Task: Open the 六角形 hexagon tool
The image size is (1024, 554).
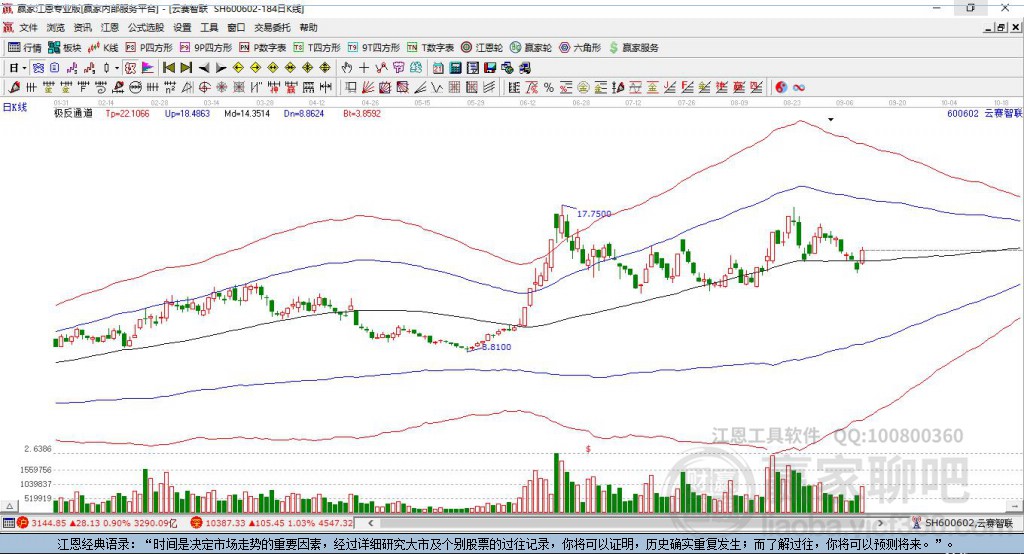Action: click(x=580, y=48)
